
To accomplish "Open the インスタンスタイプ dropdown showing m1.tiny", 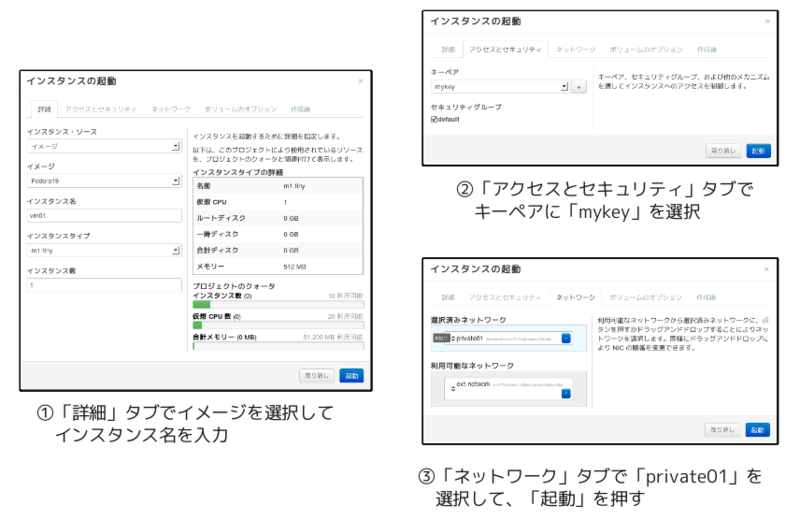I will [x=104, y=251].
